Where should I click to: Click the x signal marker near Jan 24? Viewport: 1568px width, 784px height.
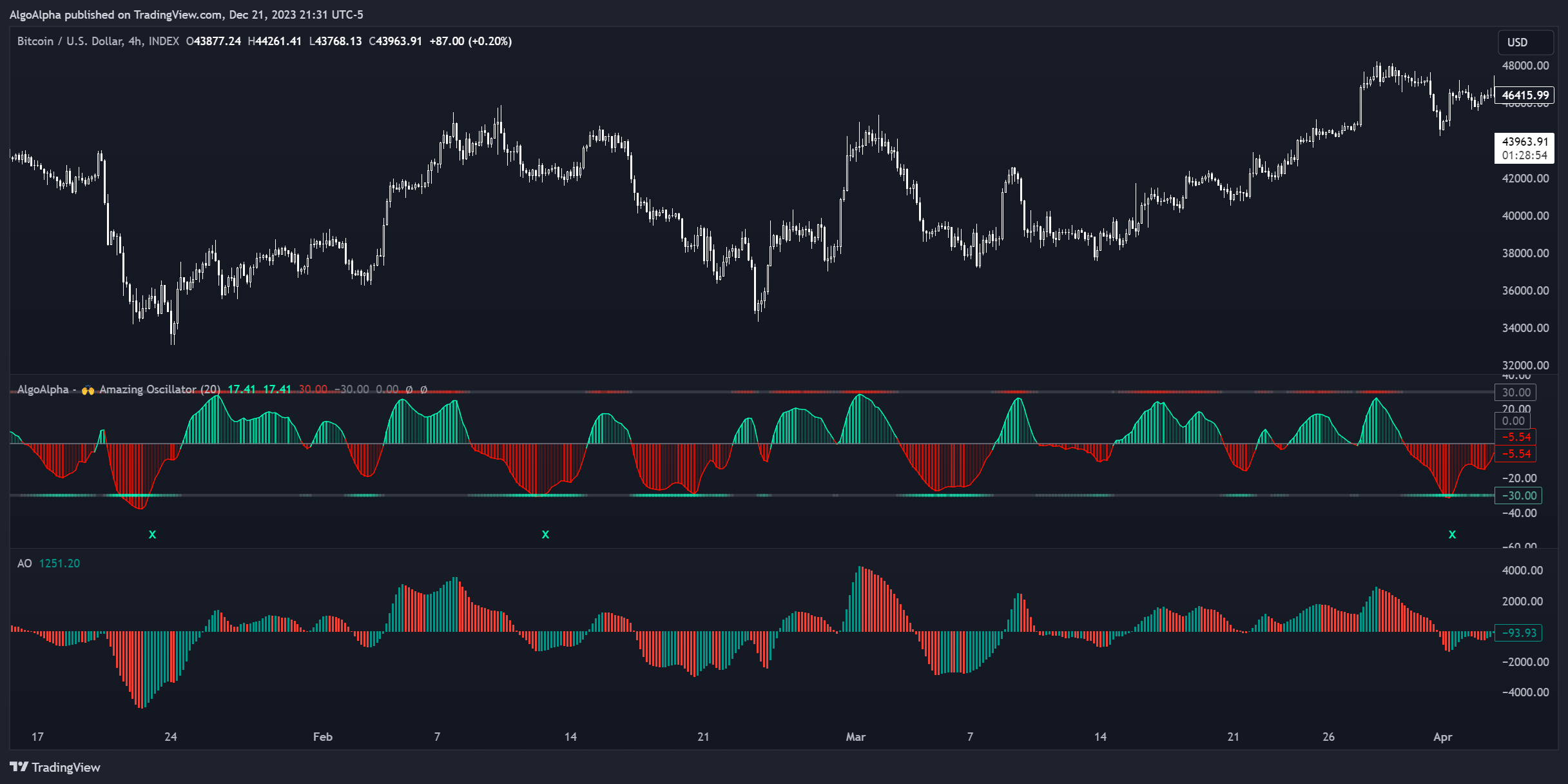[x=152, y=534]
